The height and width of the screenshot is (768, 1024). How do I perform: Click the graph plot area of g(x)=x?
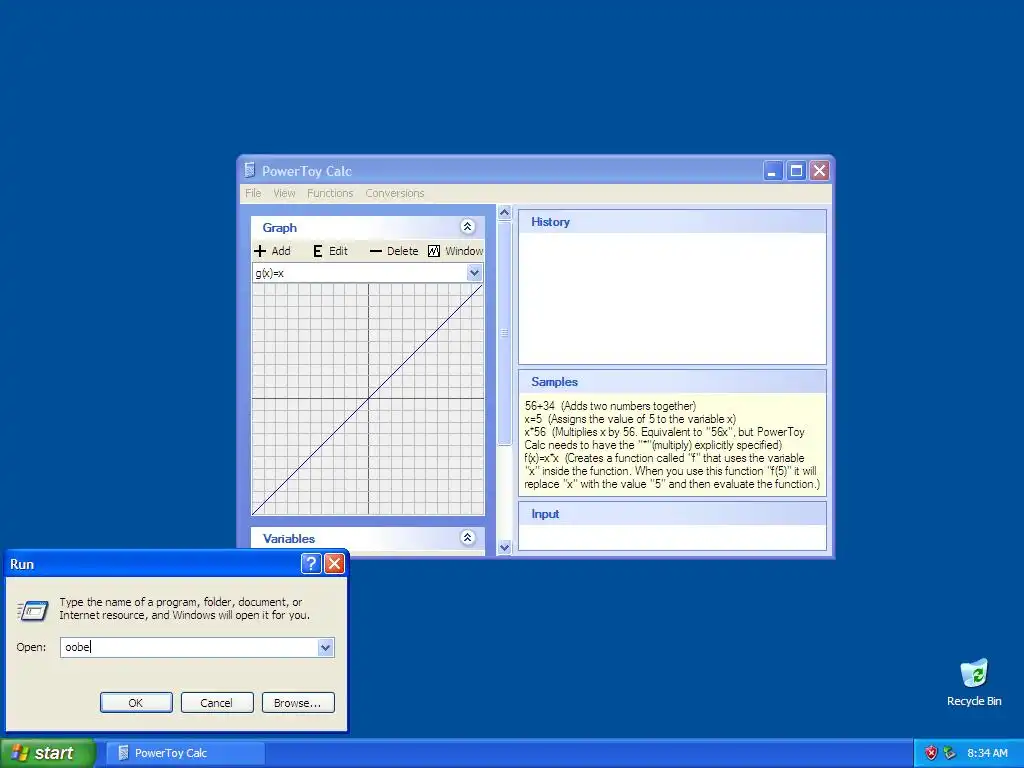pyautogui.click(x=368, y=399)
